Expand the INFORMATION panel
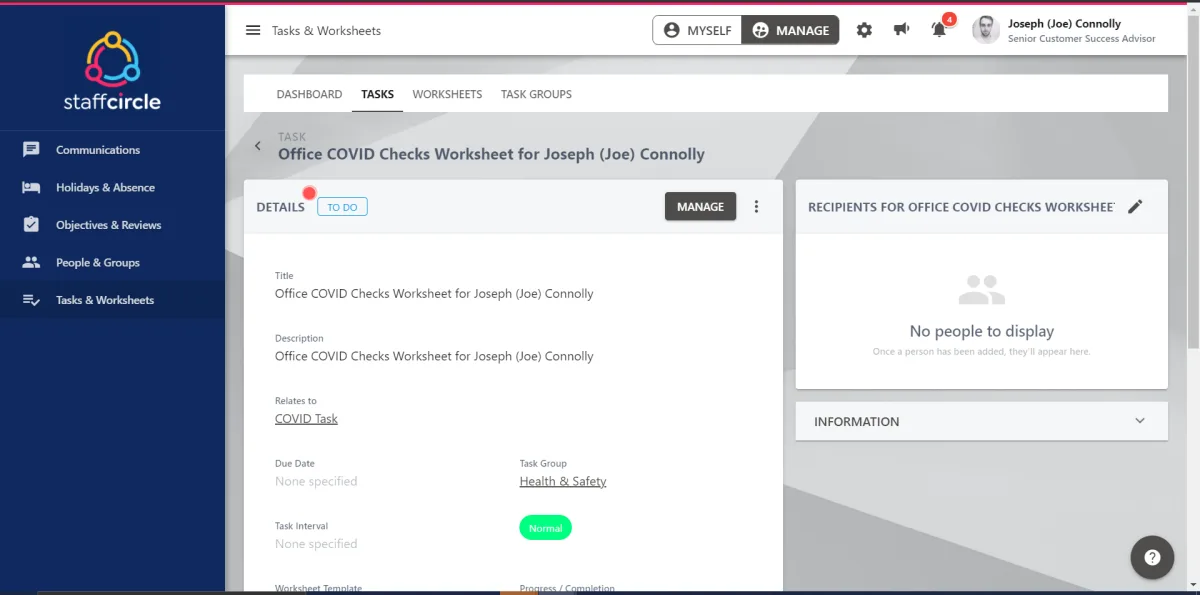The width and height of the screenshot is (1200, 595). tap(981, 421)
